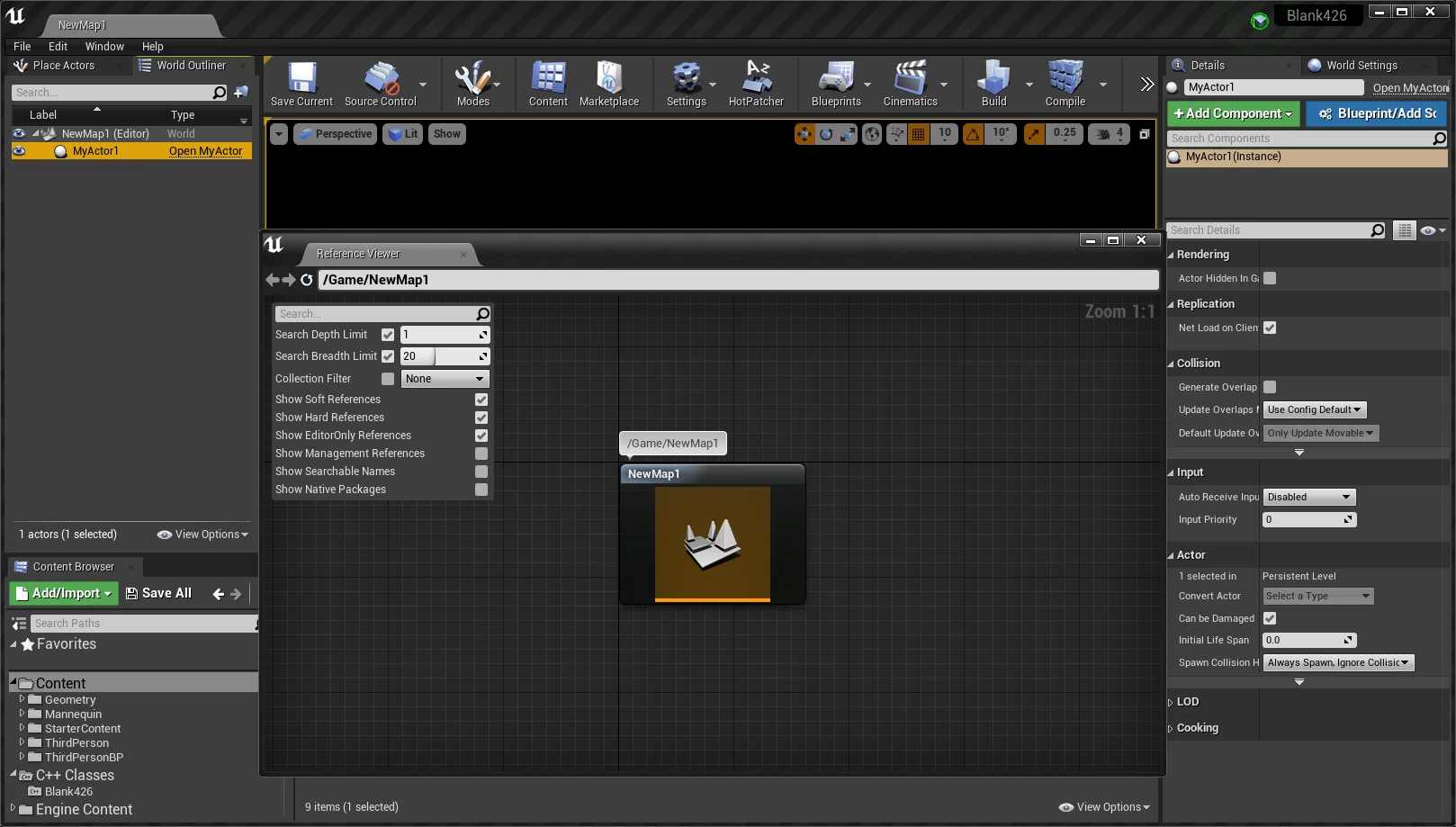The width and height of the screenshot is (1456, 827).
Task: Expand the StarterContent folder
Action: pyautogui.click(x=22, y=728)
